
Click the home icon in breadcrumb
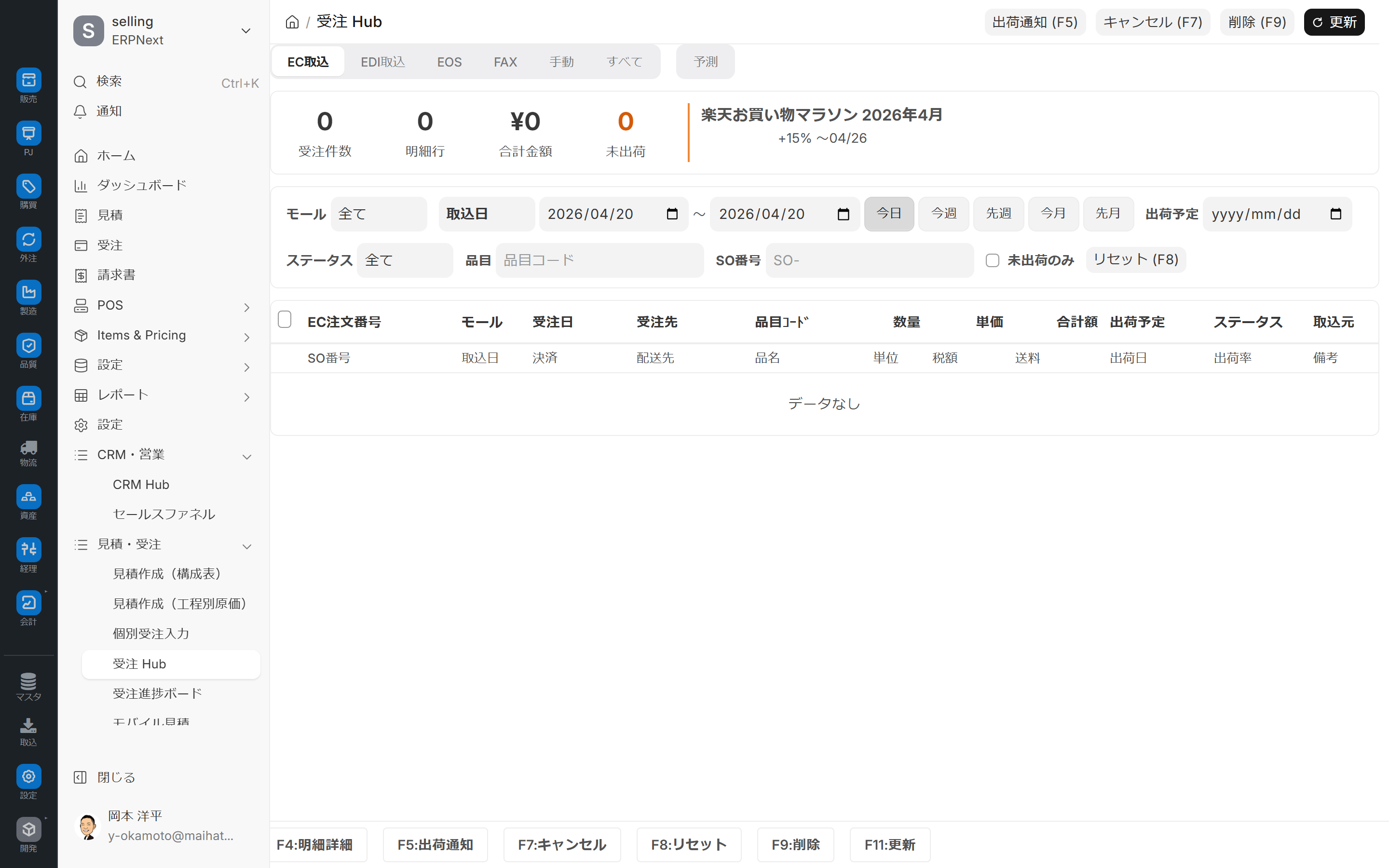(292, 22)
